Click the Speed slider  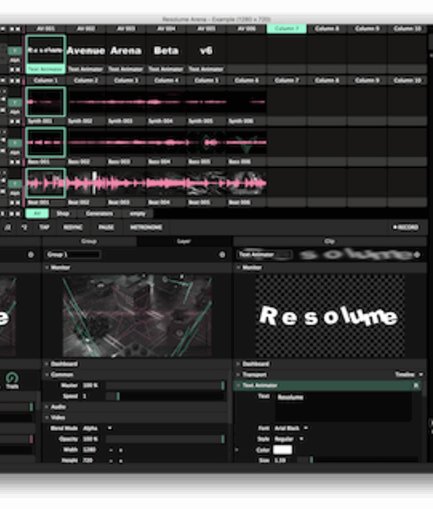165,396
